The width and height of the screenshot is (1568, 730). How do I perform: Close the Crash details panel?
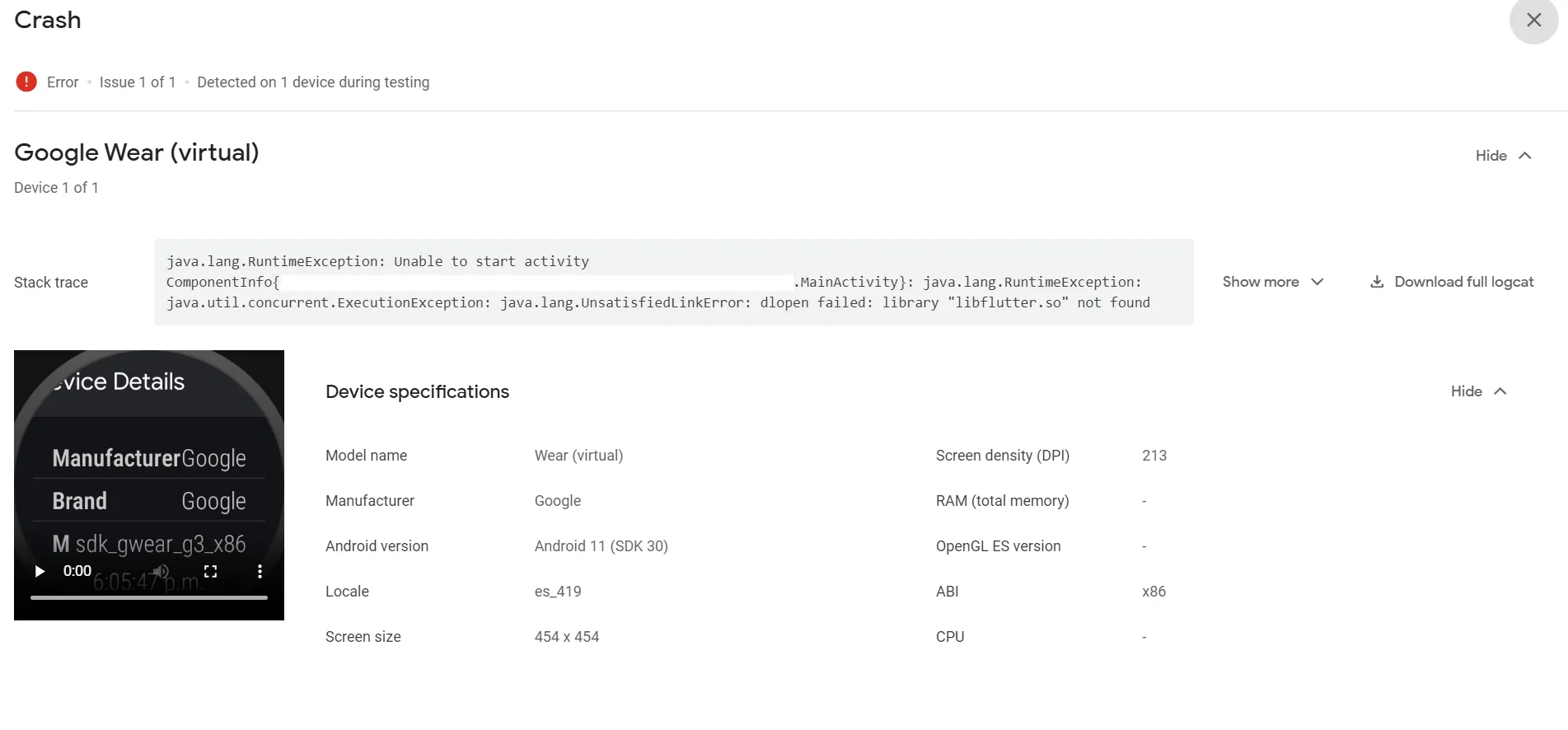tap(1533, 20)
